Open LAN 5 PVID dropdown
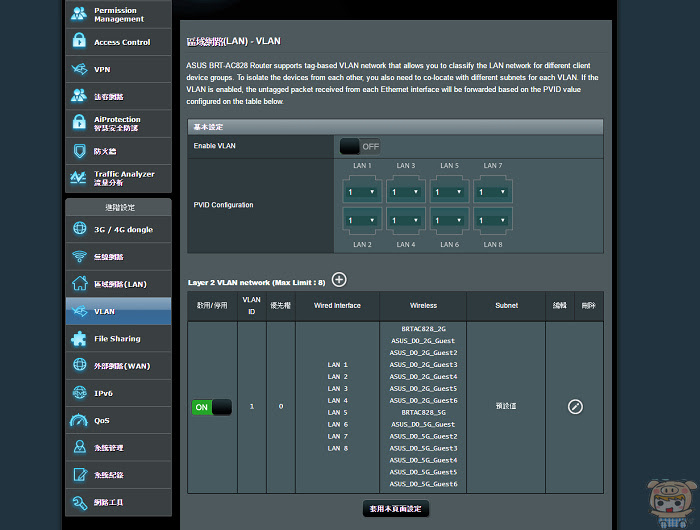700x530 pixels. pyautogui.click(x=449, y=192)
